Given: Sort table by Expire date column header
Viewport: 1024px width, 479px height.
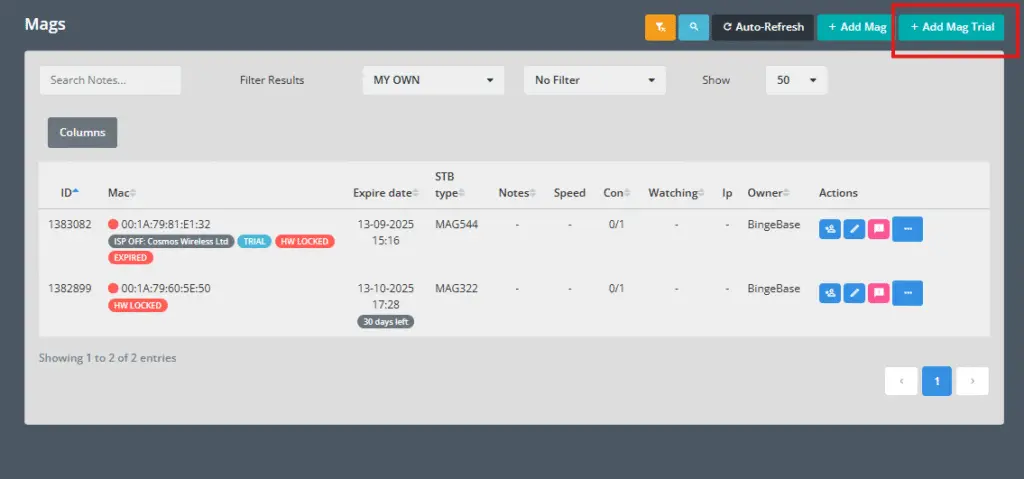Looking at the screenshot, I should (384, 193).
